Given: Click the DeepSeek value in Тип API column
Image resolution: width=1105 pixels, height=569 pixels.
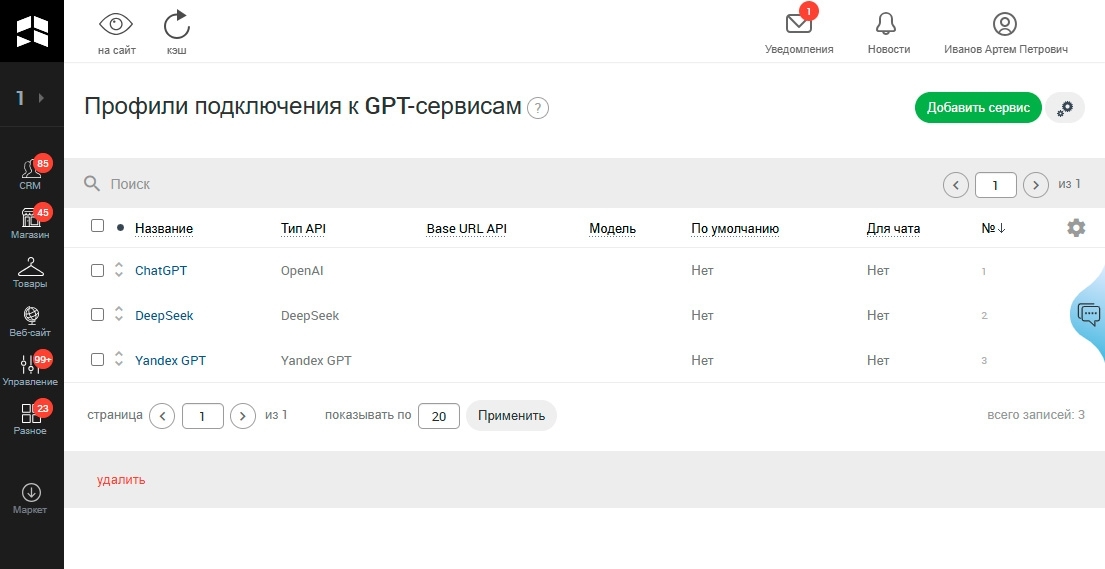Looking at the screenshot, I should pos(309,315).
